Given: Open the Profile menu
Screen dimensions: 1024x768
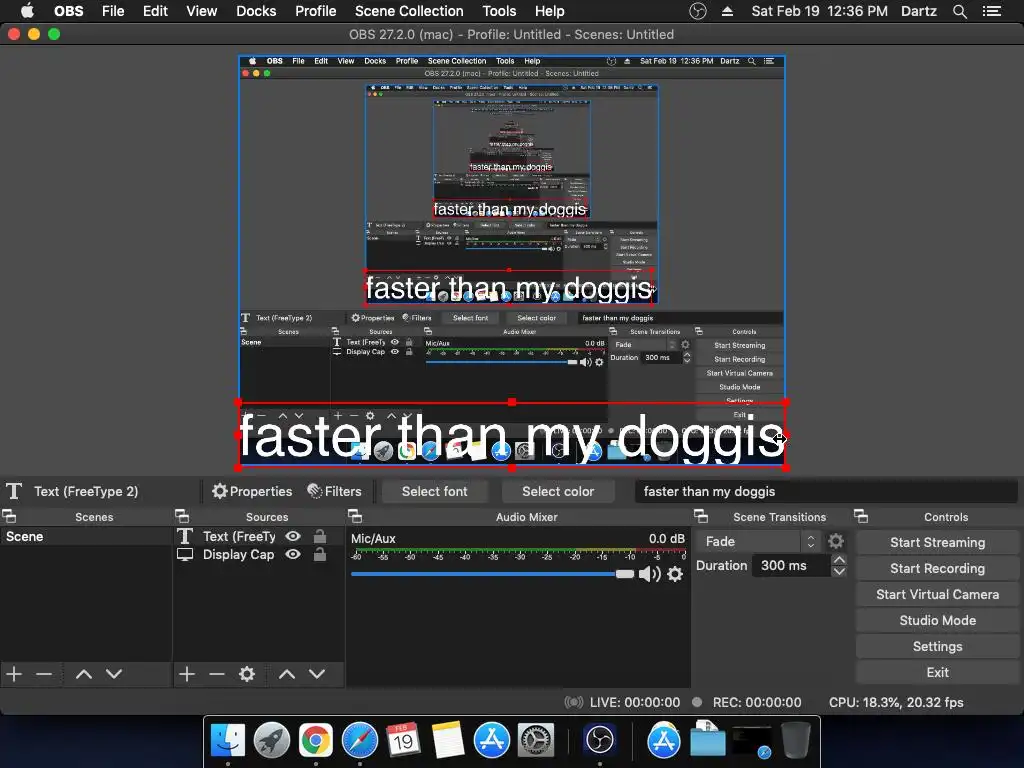Looking at the screenshot, I should [315, 11].
